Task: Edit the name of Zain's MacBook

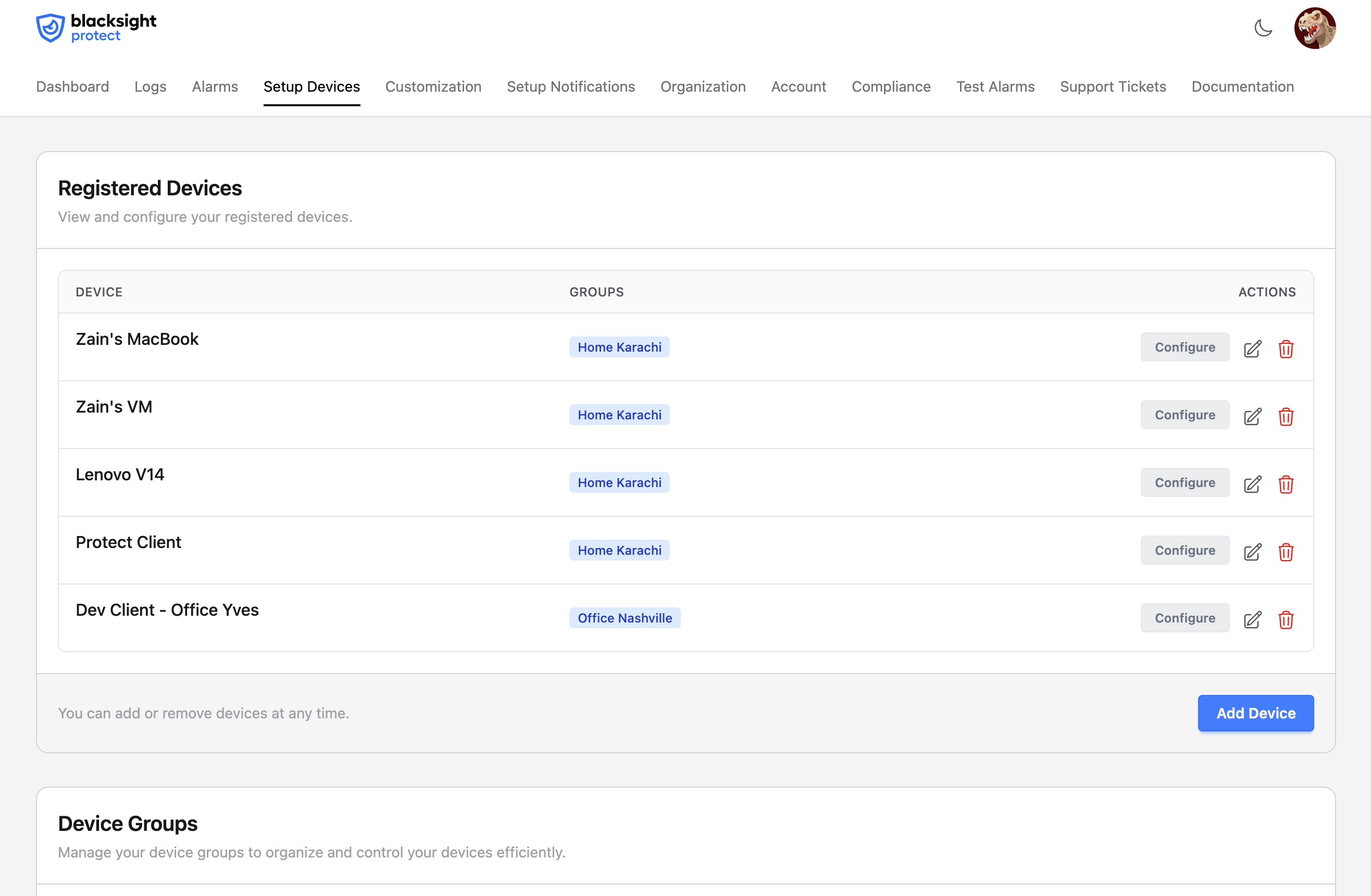Action: 1252,349
